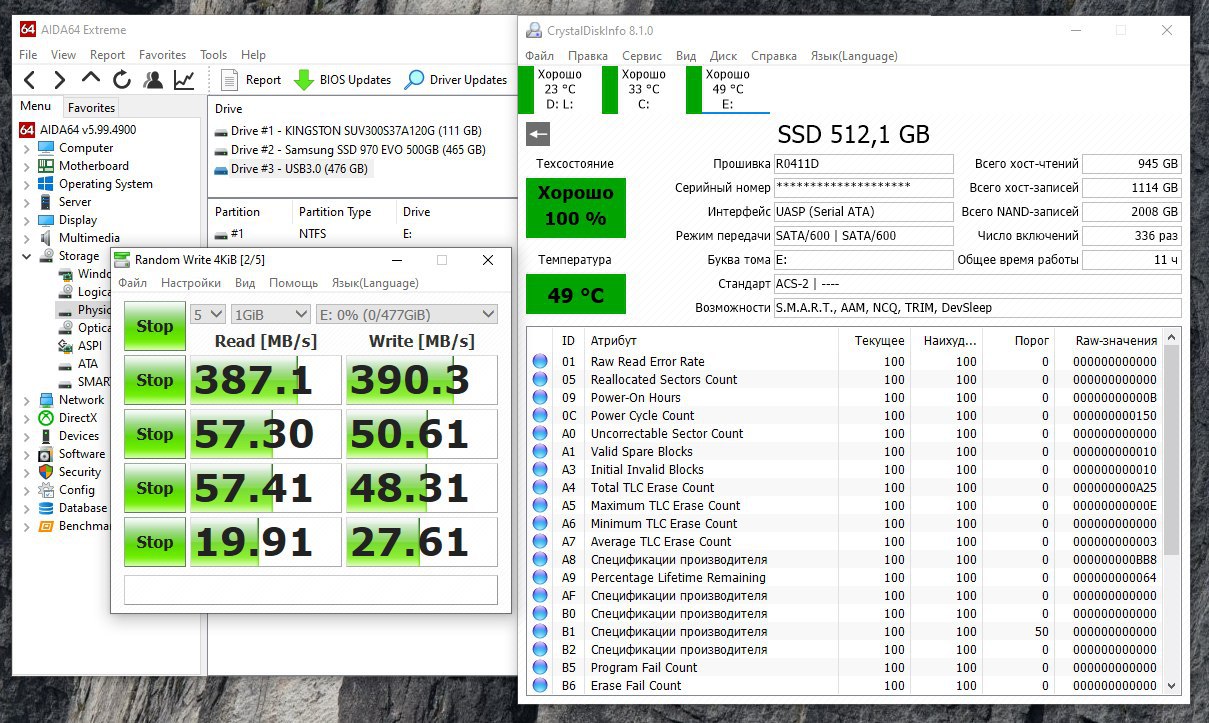Image resolution: width=1209 pixels, height=723 pixels.
Task: Expand the Operating System node chevron
Action: click(x=26, y=184)
